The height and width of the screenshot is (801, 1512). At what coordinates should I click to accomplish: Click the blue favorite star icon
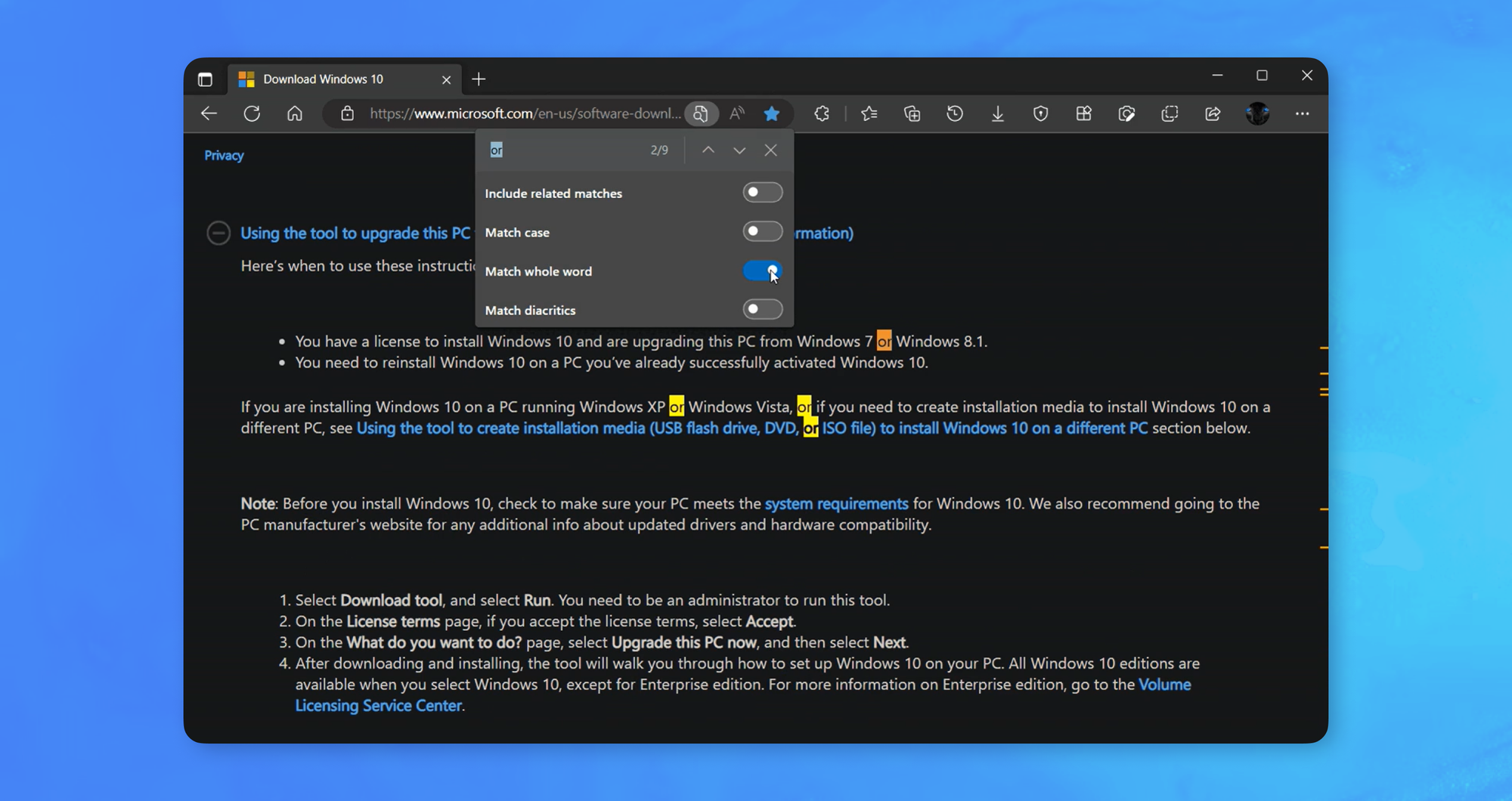click(x=771, y=114)
